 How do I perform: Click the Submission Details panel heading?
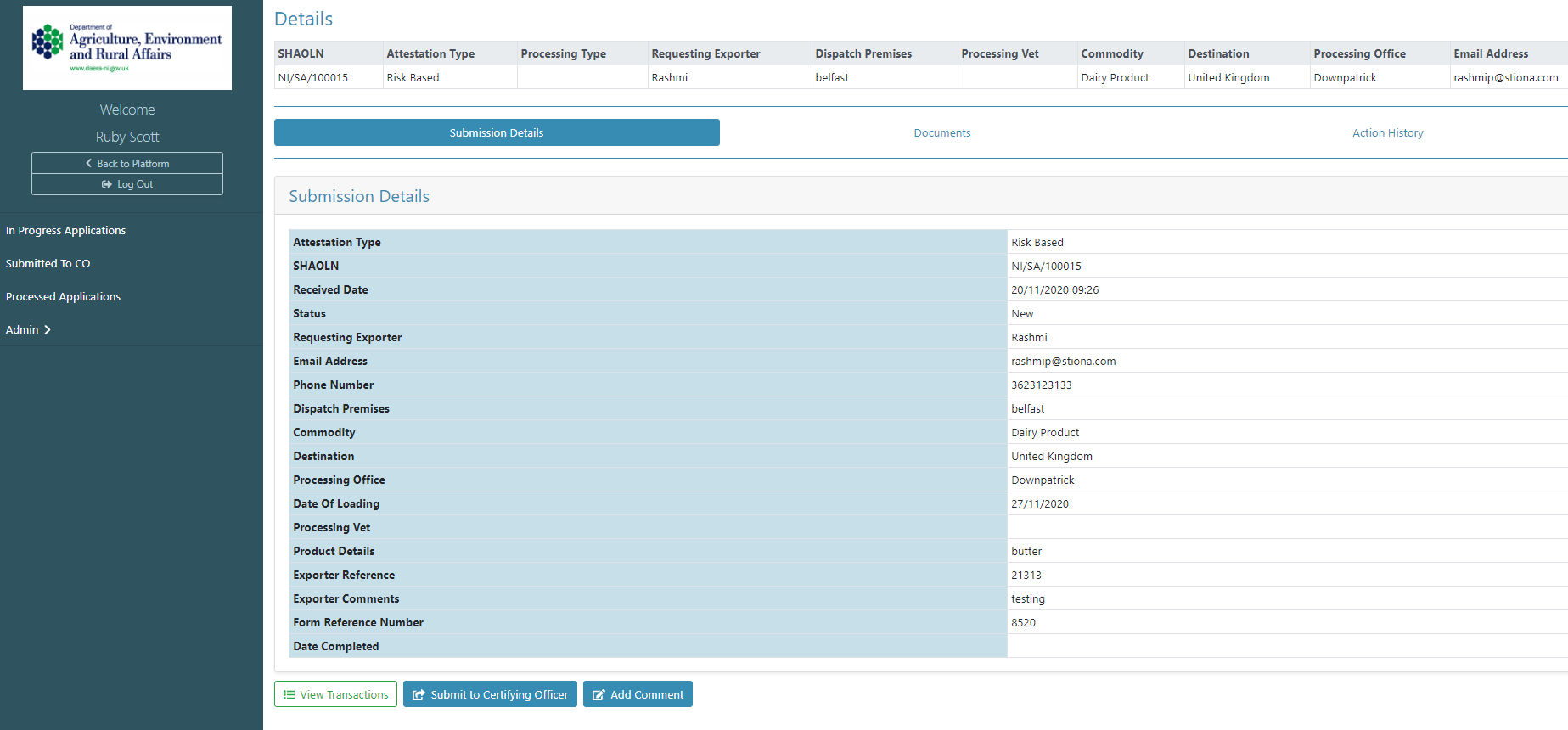(x=359, y=196)
